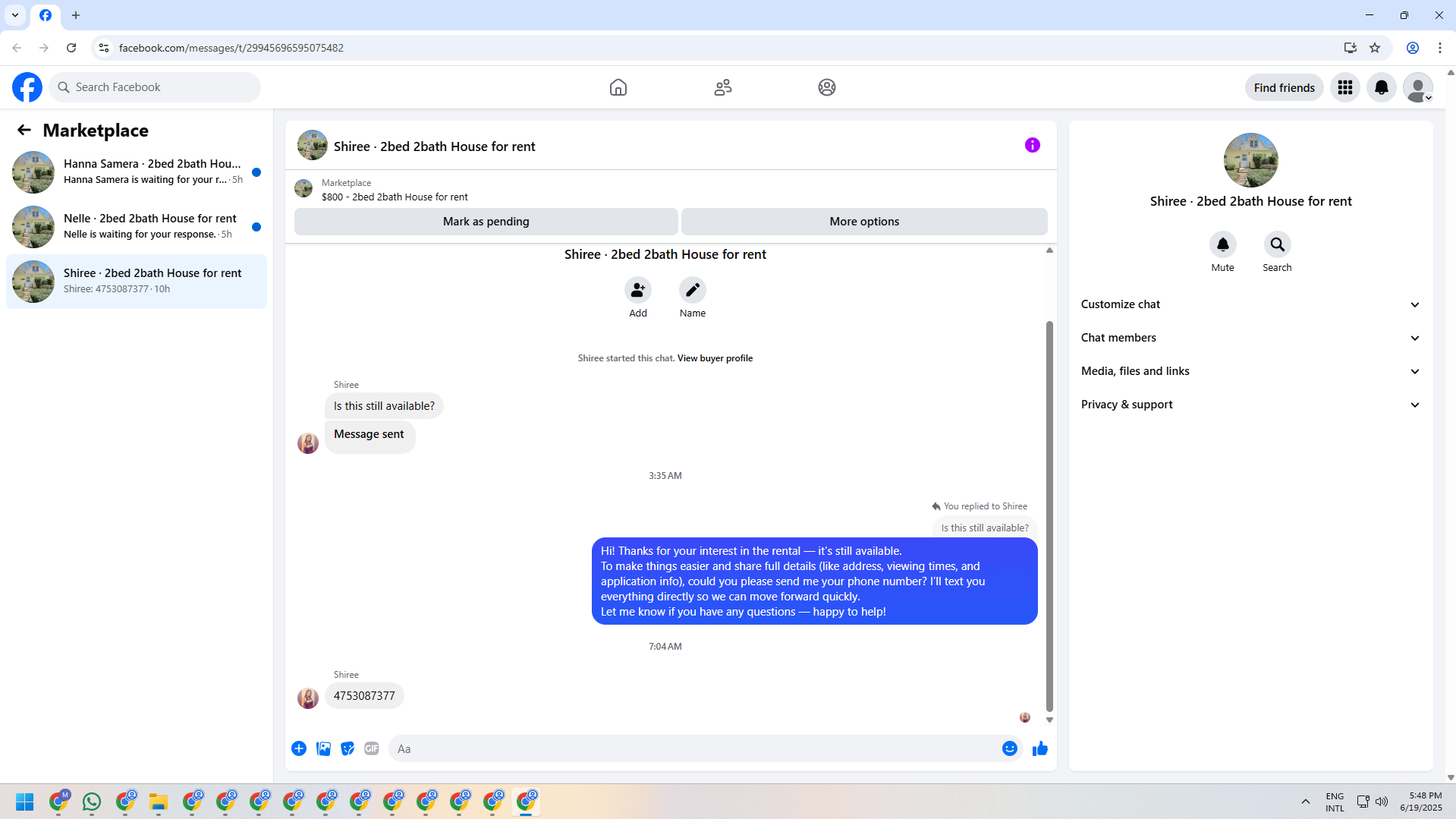This screenshot has width=1456, height=819.
Task: Expand the Chat members section
Action: (1250, 338)
